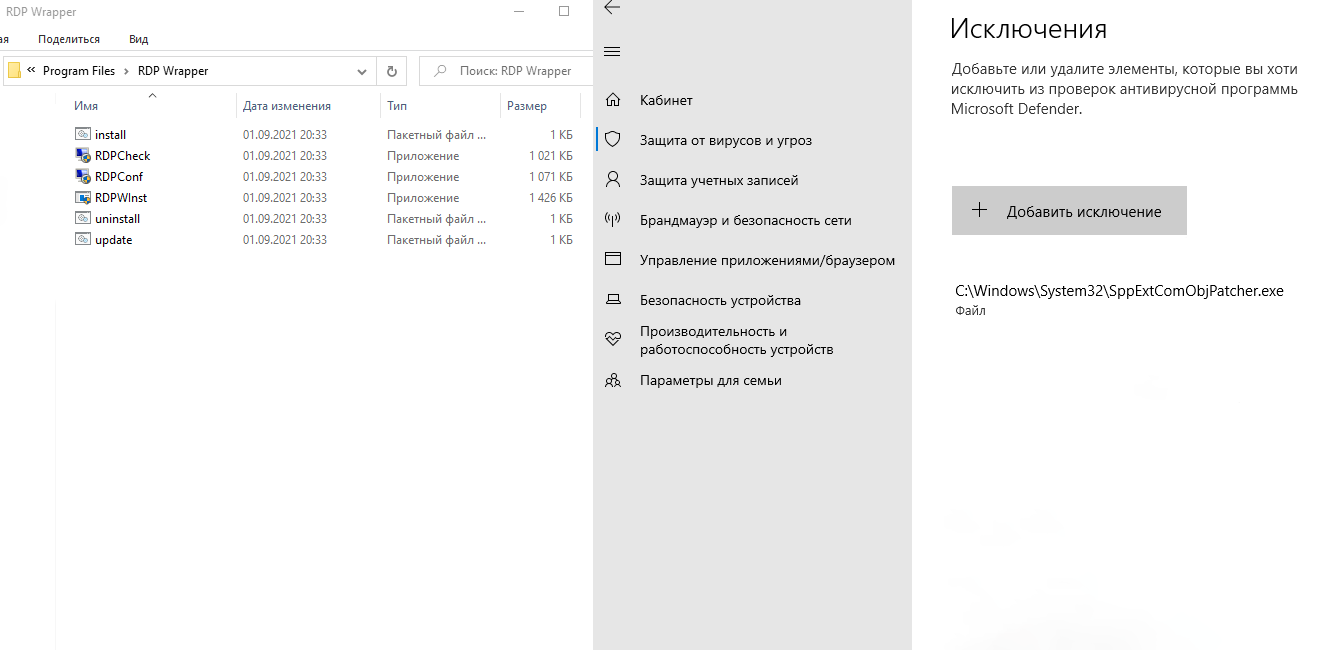Open the hamburger navigation menu
Image resolution: width=1317 pixels, height=650 pixels.
(613, 51)
